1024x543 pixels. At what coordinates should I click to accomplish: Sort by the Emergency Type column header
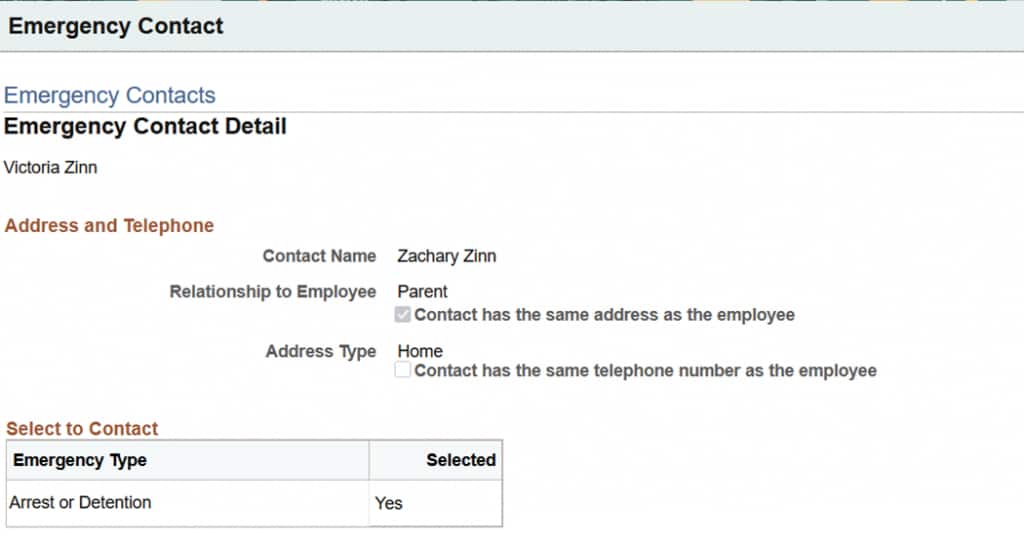(80, 460)
